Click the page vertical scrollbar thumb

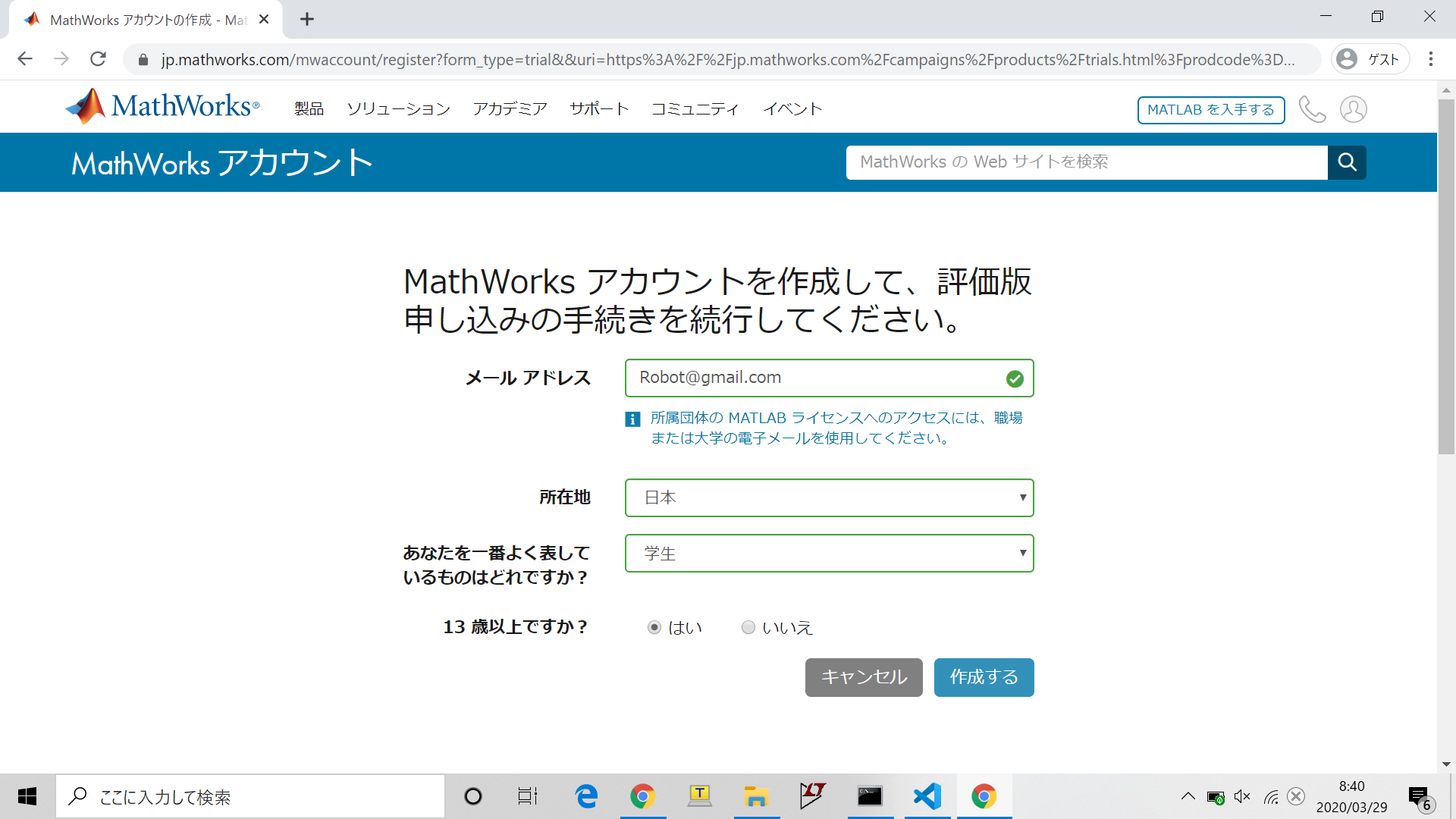(x=1446, y=277)
